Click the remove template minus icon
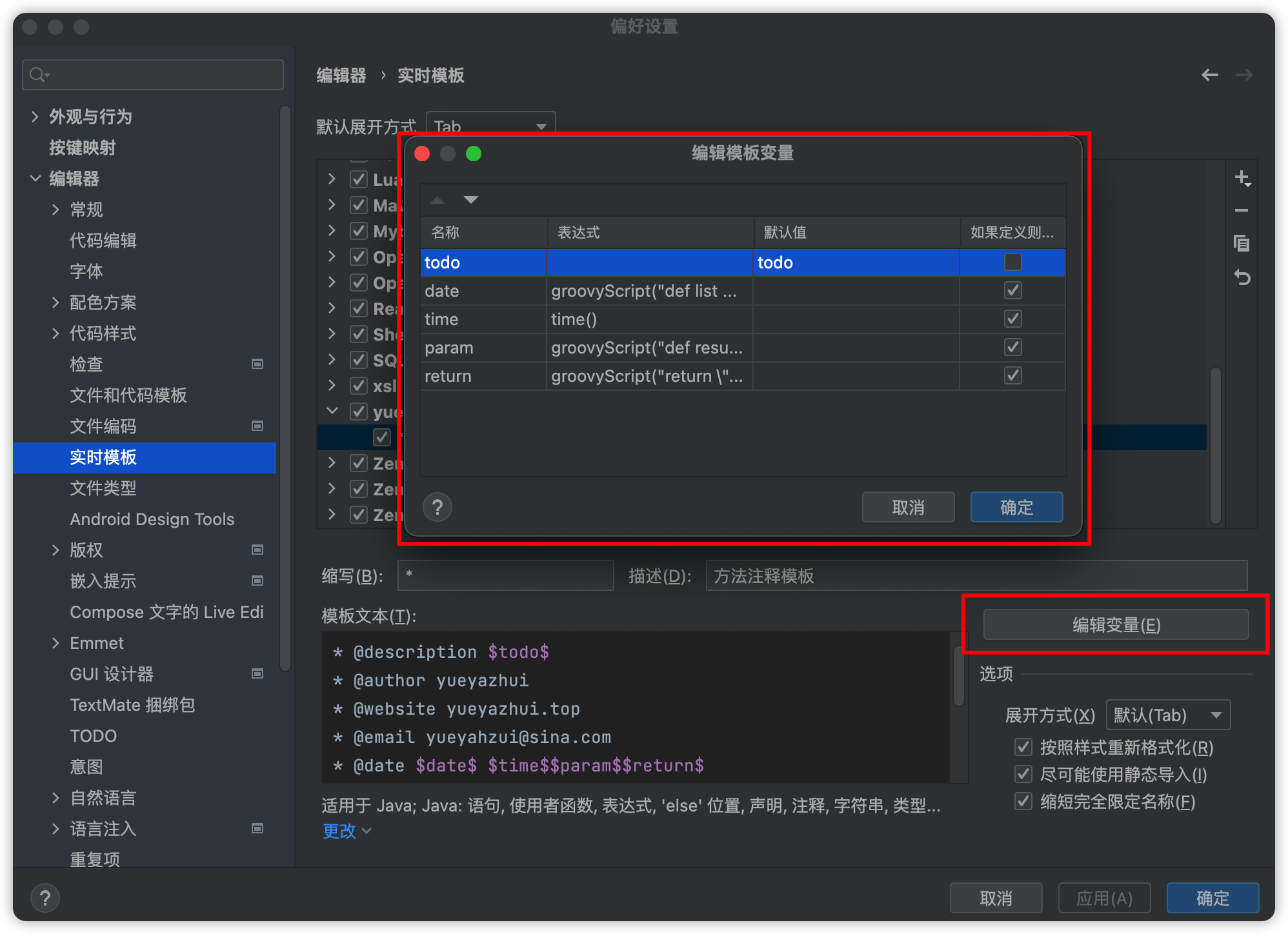Image resolution: width=1288 pixels, height=934 pixels. pyautogui.click(x=1241, y=210)
